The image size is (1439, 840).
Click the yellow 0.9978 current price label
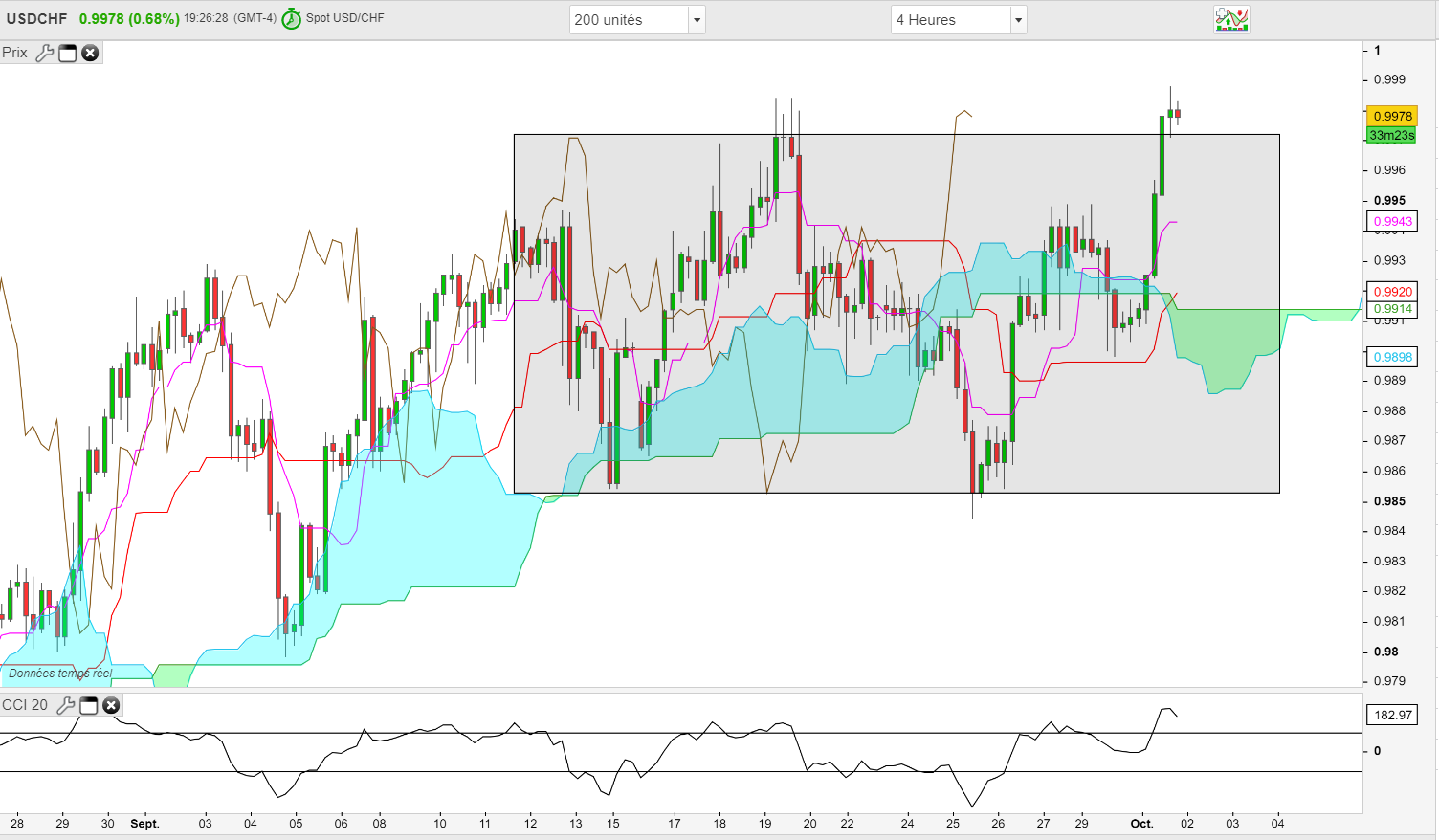coord(1392,116)
